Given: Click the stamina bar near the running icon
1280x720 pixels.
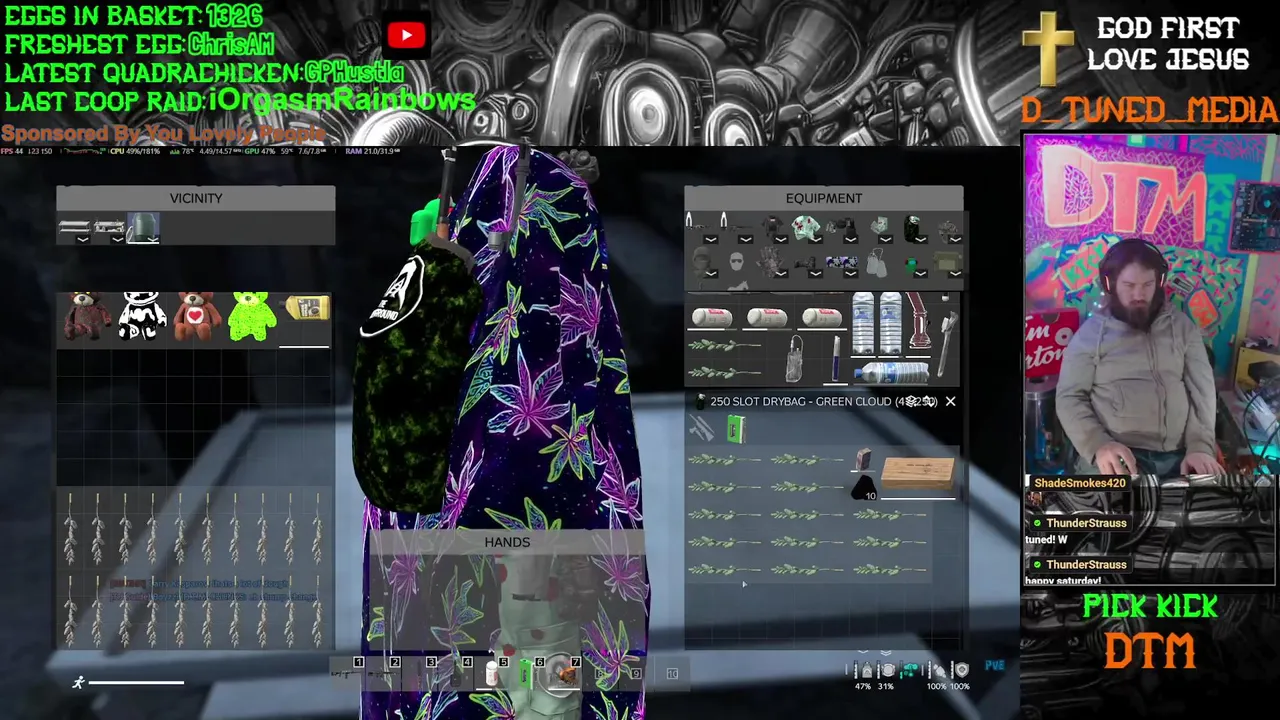Looking at the screenshot, I should coord(136,683).
